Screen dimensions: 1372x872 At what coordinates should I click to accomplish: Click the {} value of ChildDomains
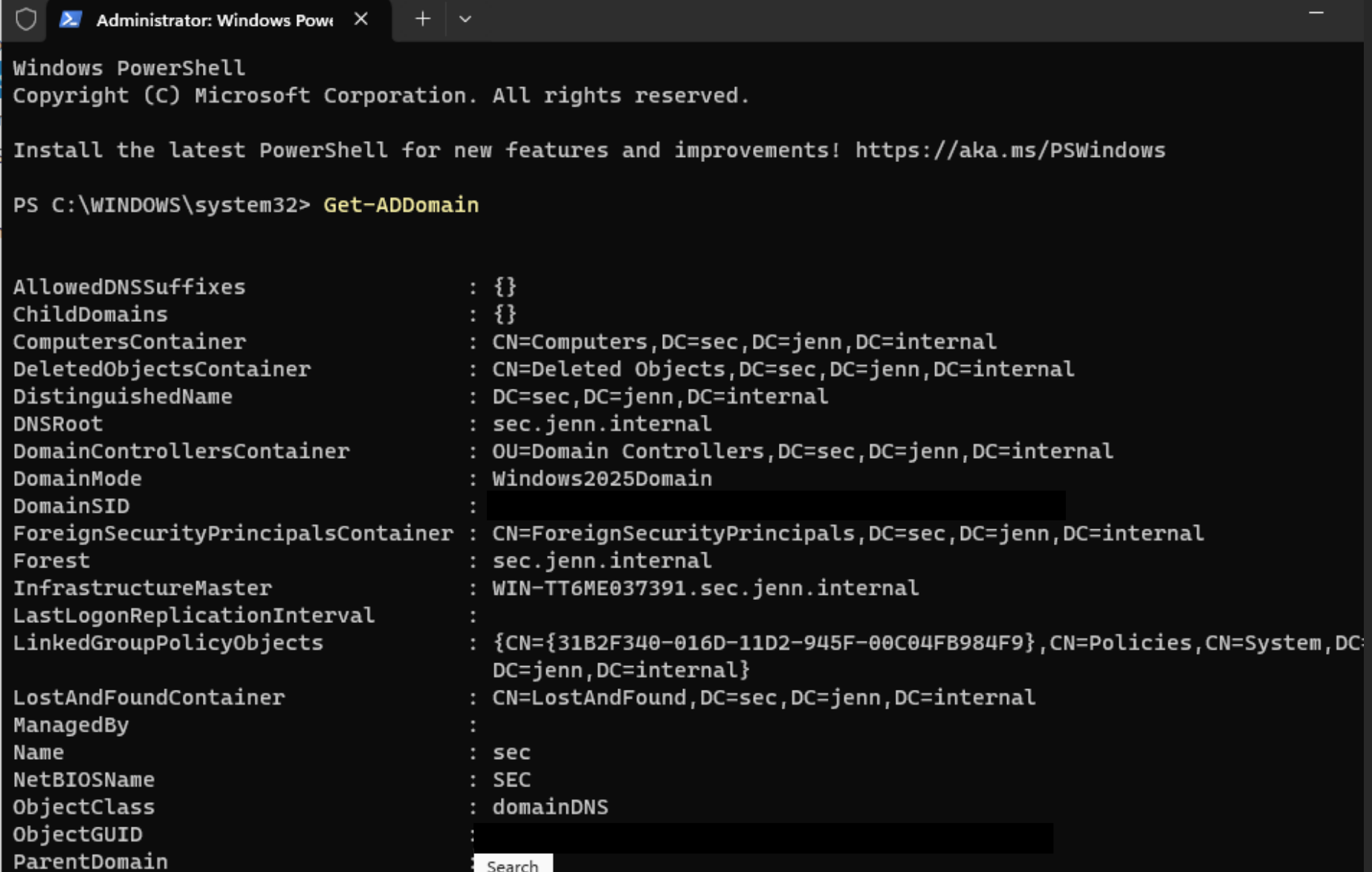[x=505, y=314]
